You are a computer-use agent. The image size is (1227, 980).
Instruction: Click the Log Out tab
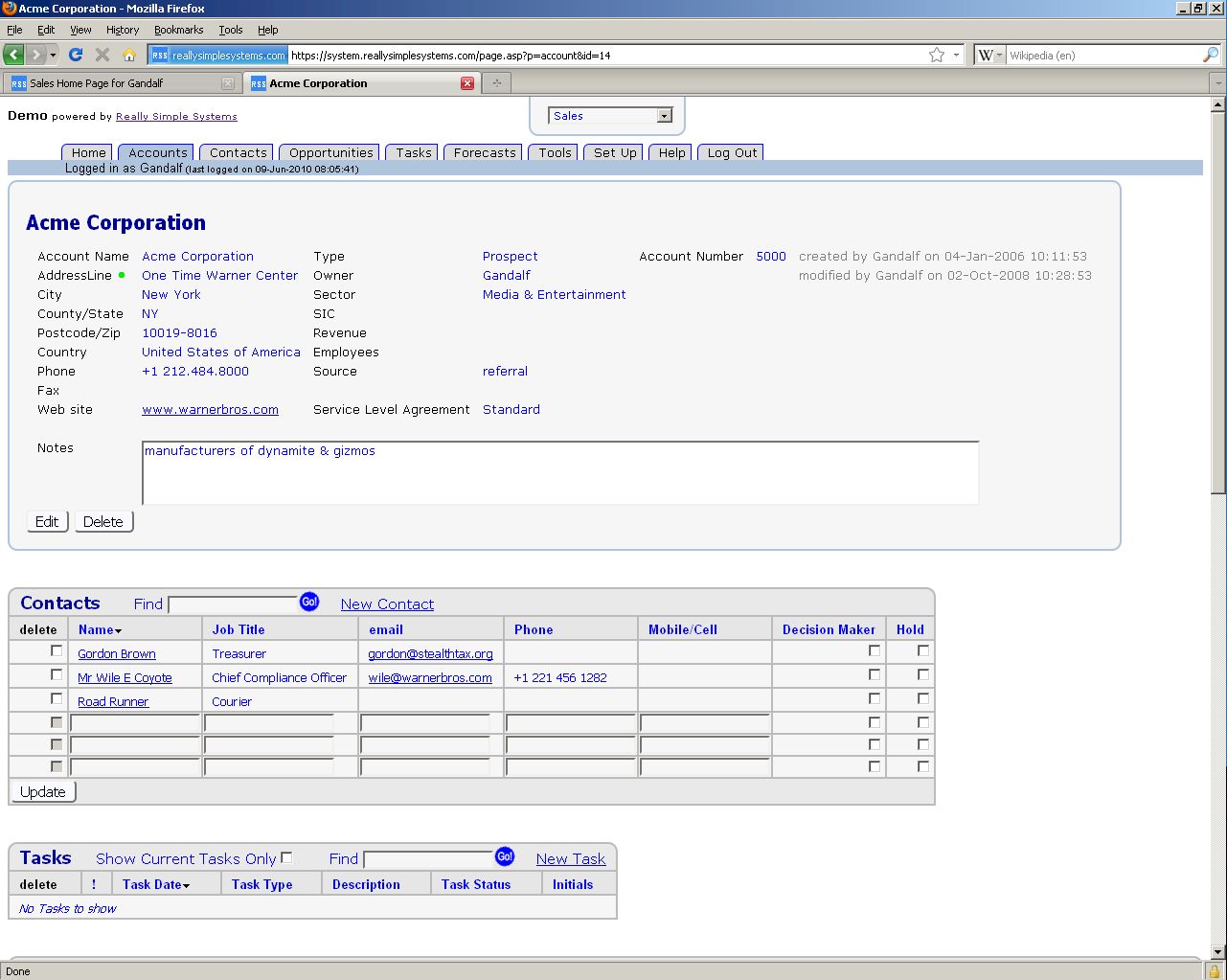732,152
